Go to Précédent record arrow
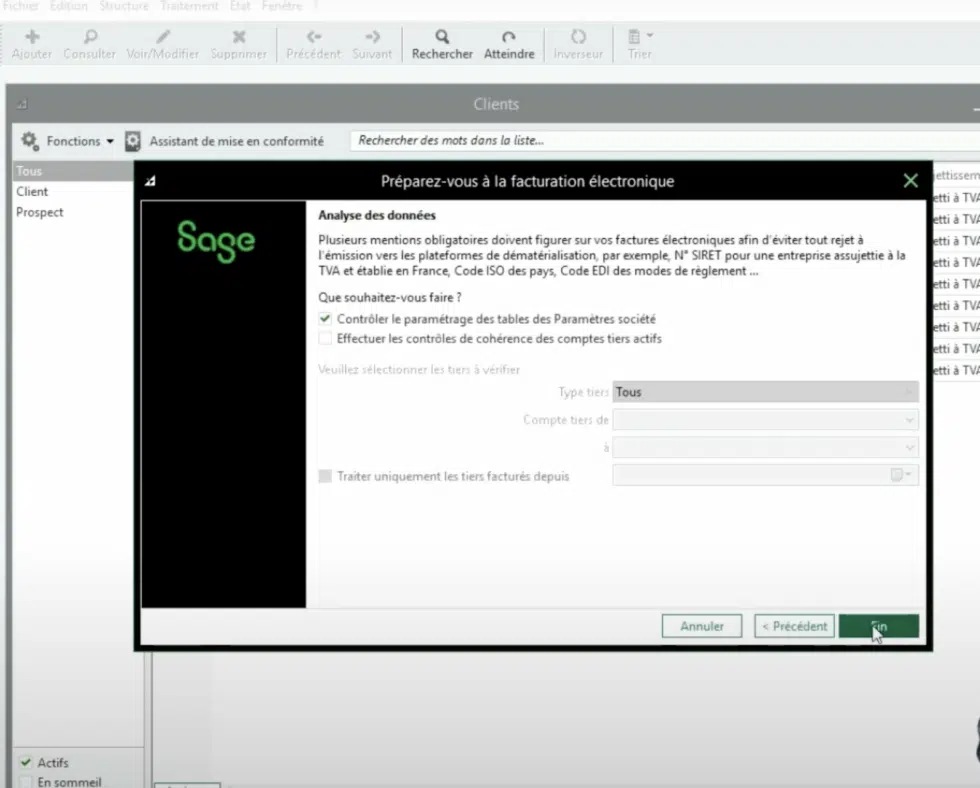Viewport: 980px width, 788px height. tap(313, 37)
